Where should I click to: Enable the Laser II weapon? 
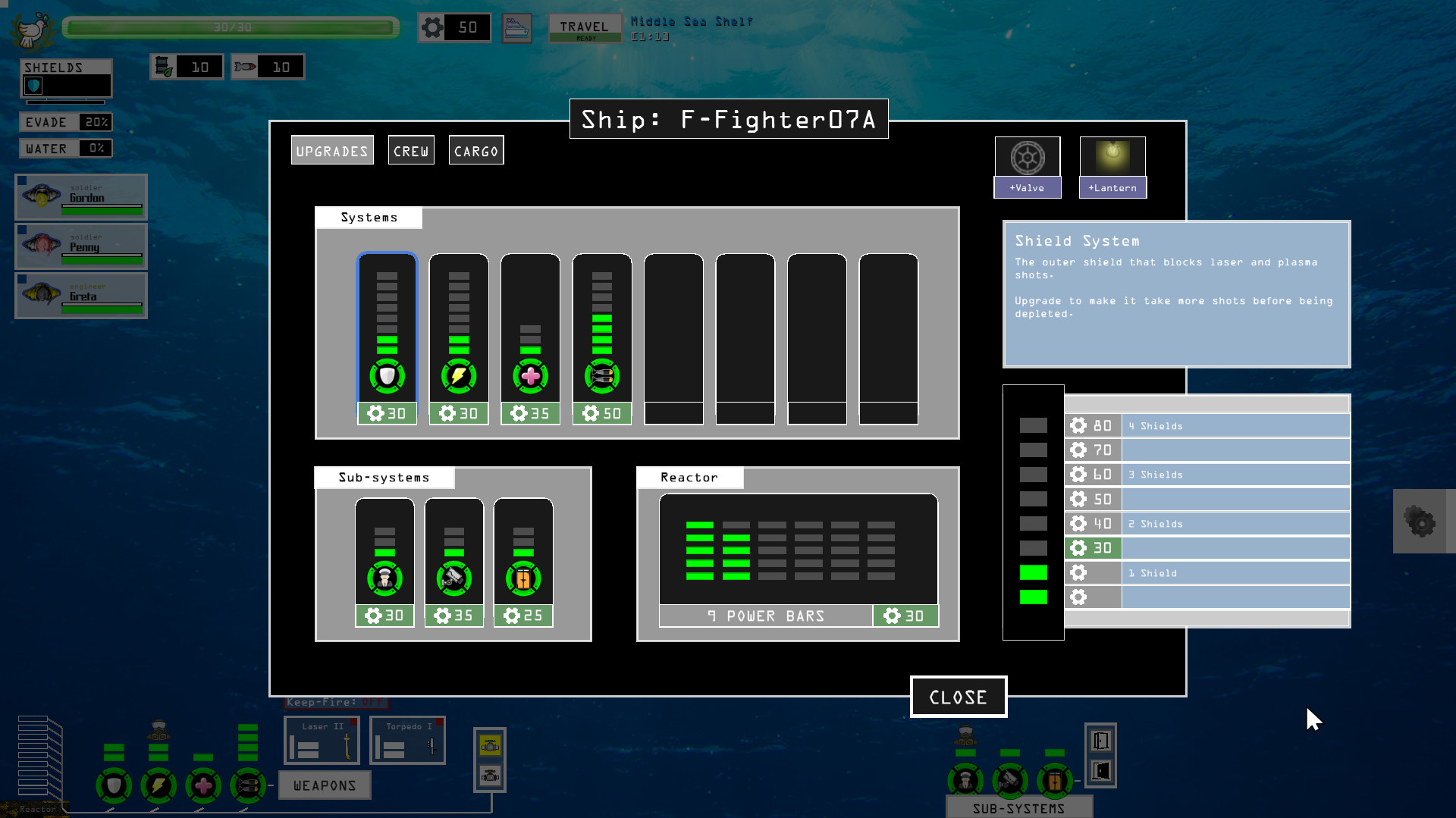click(321, 739)
